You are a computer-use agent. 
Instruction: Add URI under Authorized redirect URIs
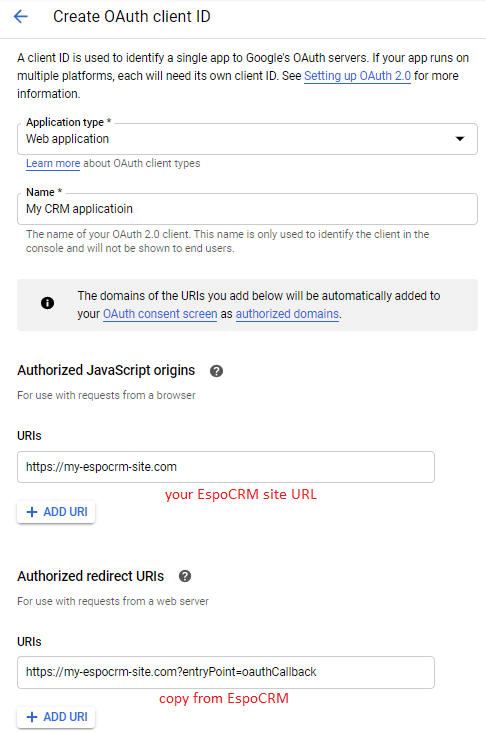pyautogui.click(x=56, y=717)
